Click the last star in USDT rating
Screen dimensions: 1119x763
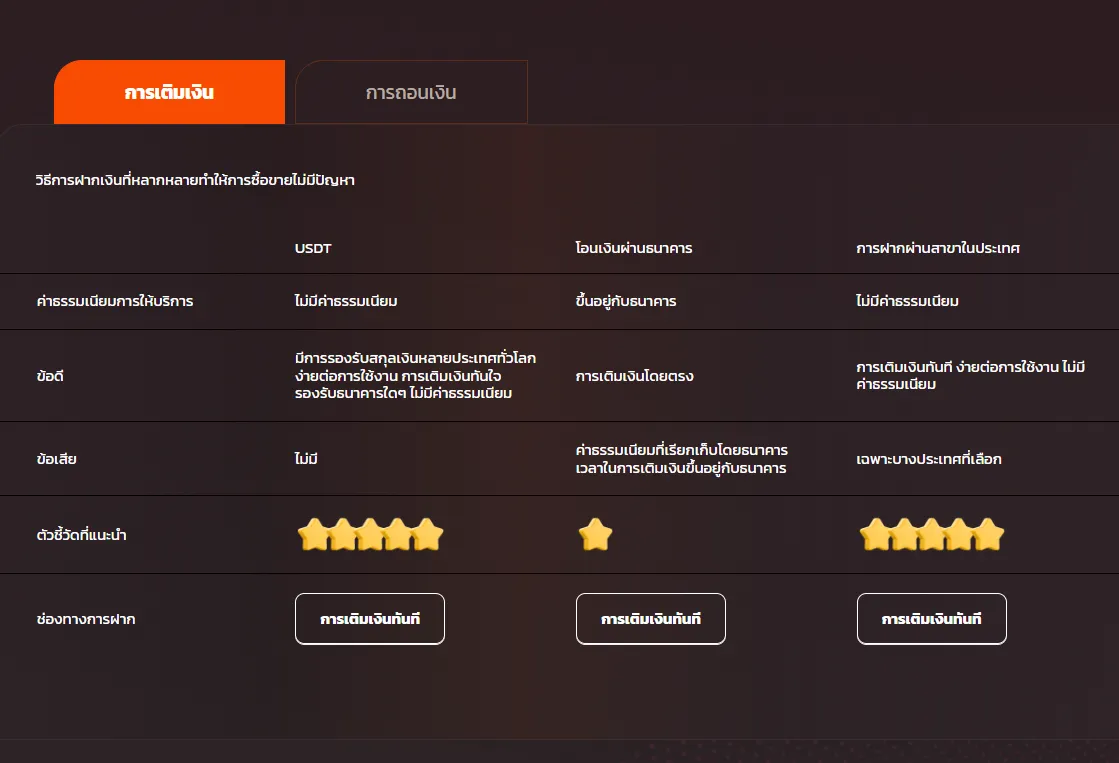[x=427, y=535]
